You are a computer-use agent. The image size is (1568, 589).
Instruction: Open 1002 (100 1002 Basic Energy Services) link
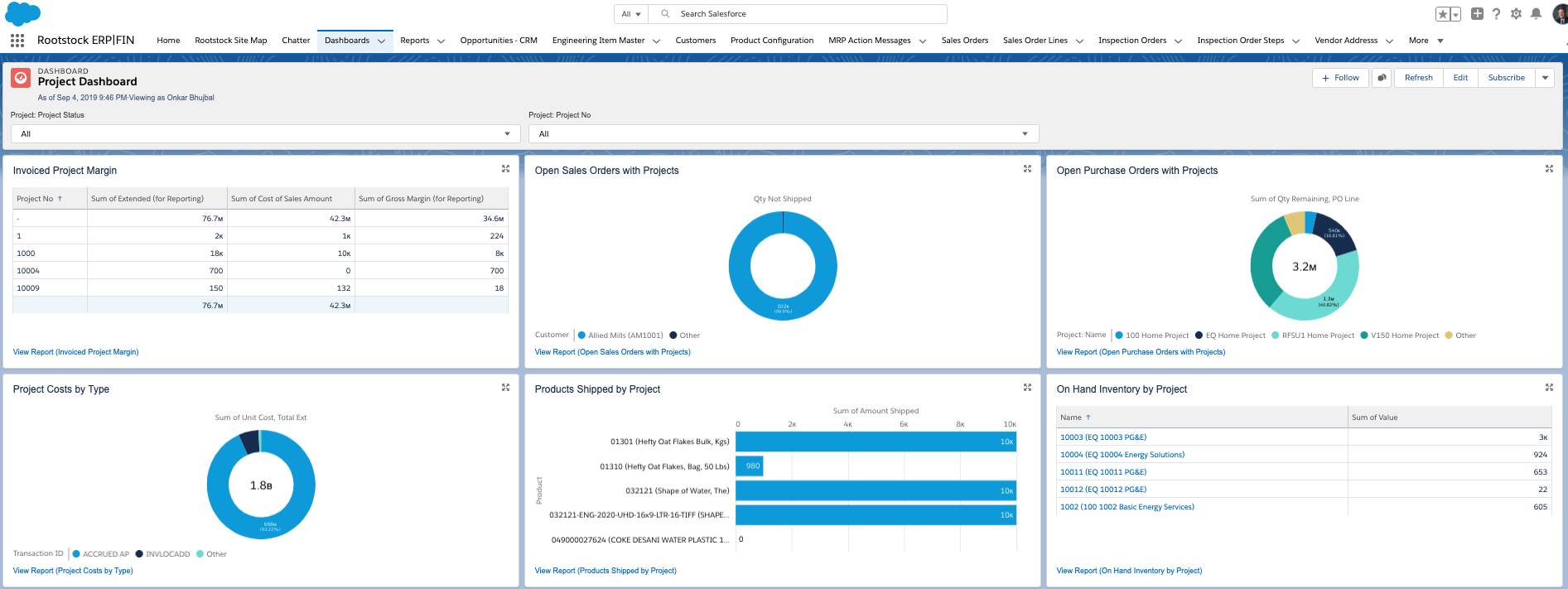coord(1127,507)
